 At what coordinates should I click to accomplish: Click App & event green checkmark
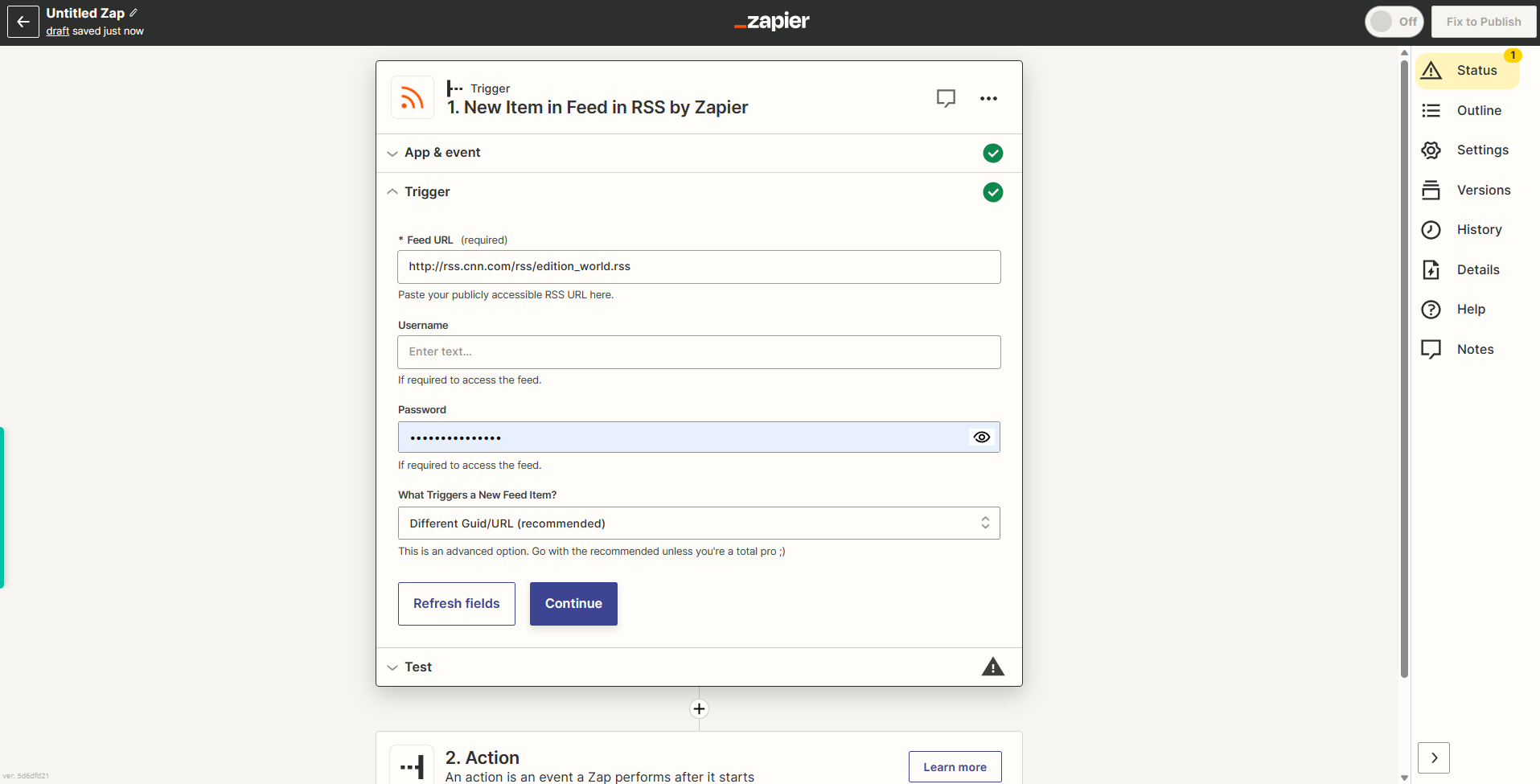(993, 153)
